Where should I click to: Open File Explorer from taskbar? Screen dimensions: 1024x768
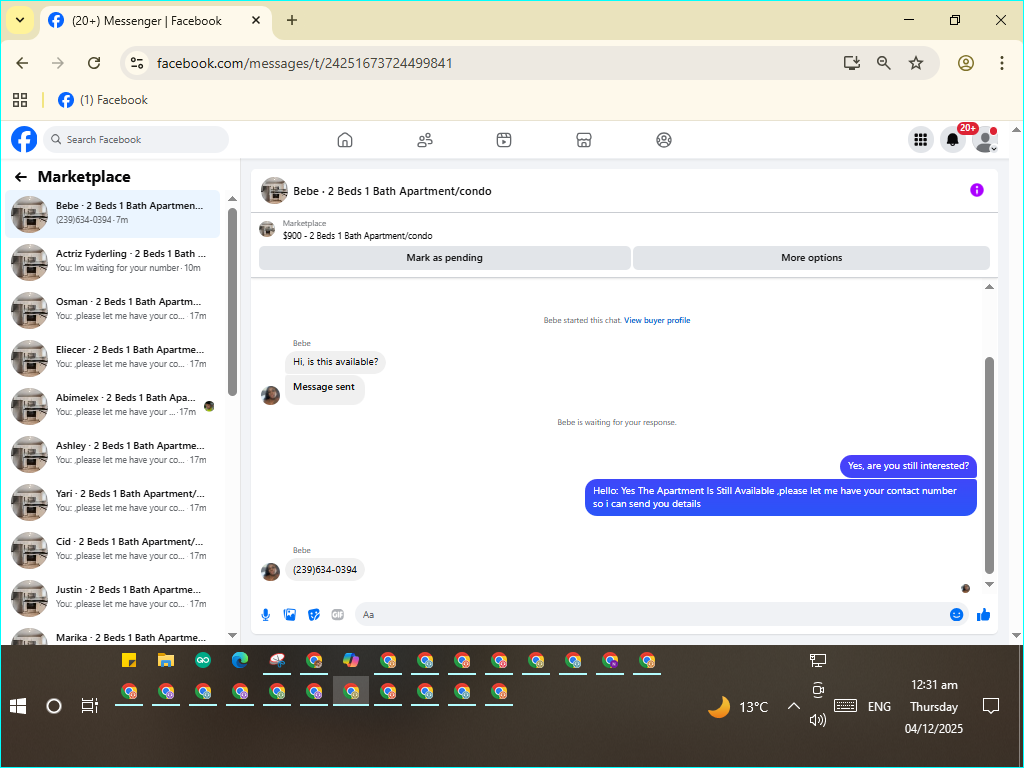point(166,660)
